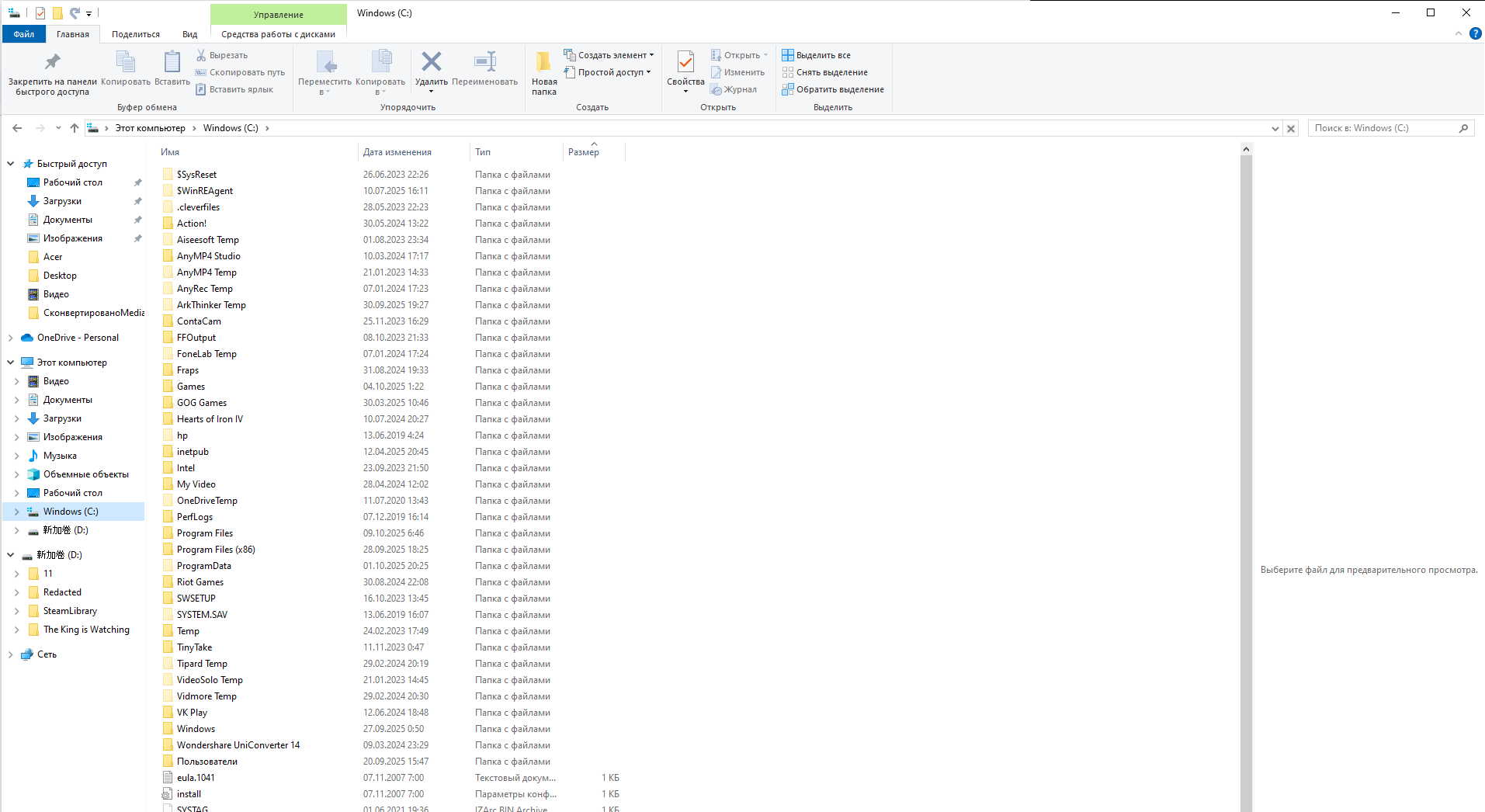Select the Program Files folder
The width and height of the screenshot is (1485, 812).
(x=205, y=533)
